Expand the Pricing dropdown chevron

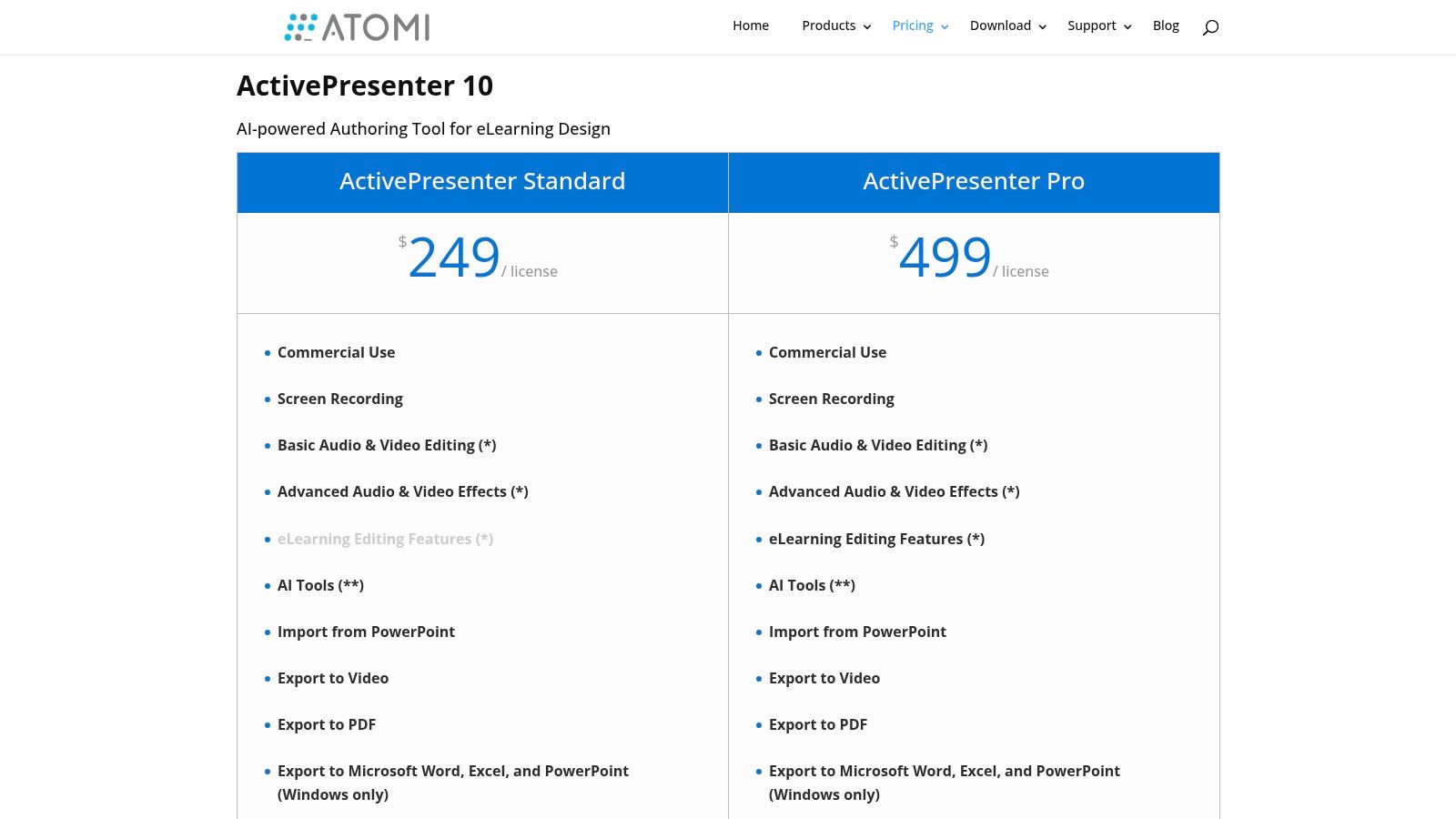[945, 27]
